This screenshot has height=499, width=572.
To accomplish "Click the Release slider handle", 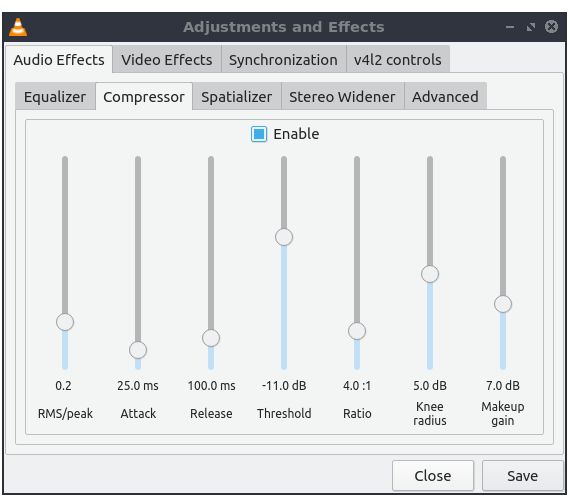I will [211, 338].
